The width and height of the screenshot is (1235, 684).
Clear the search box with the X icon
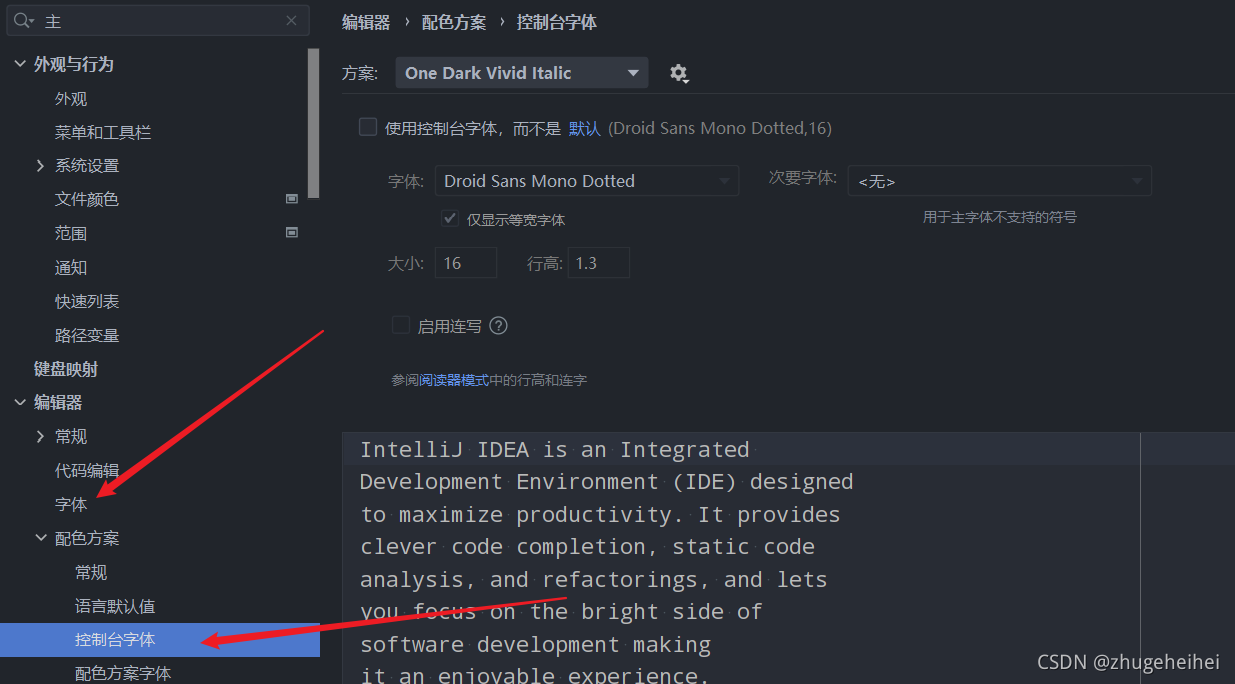[x=290, y=20]
